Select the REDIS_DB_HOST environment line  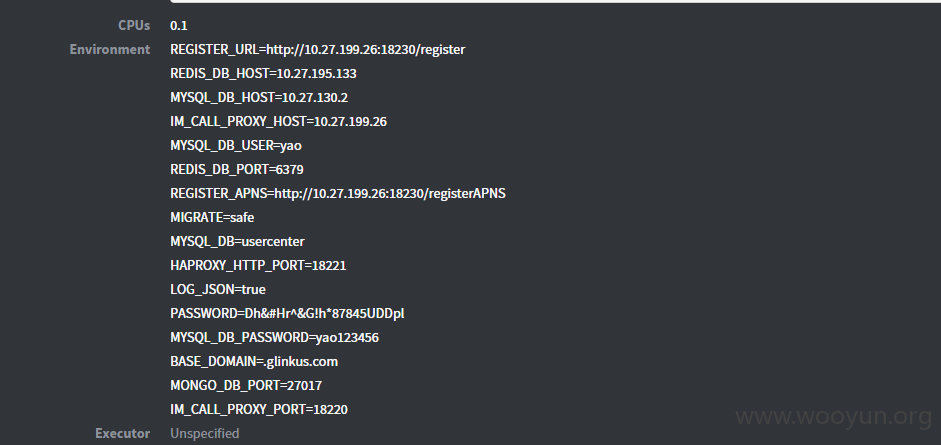pos(263,73)
